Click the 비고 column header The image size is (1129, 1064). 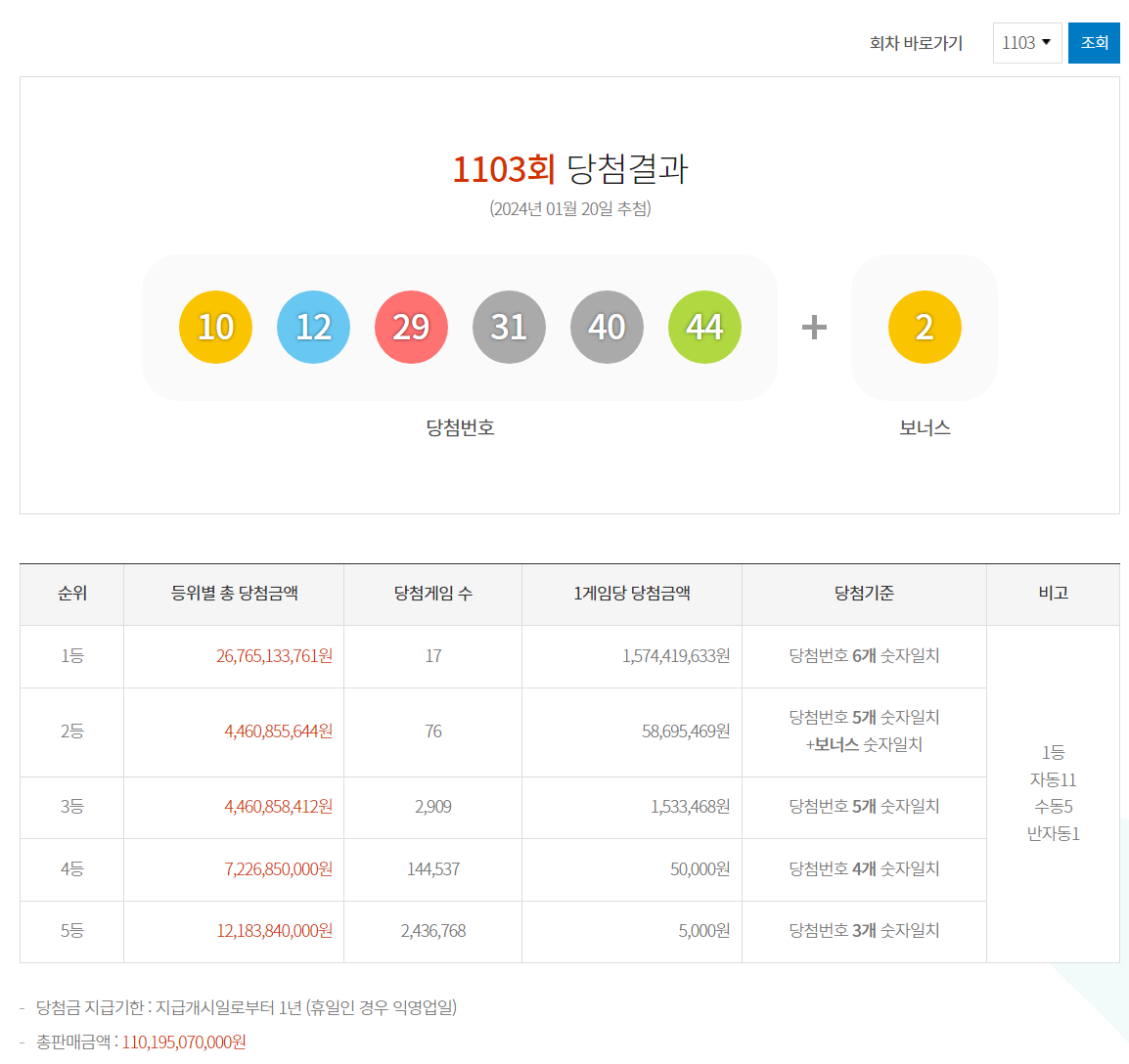[1053, 594]
